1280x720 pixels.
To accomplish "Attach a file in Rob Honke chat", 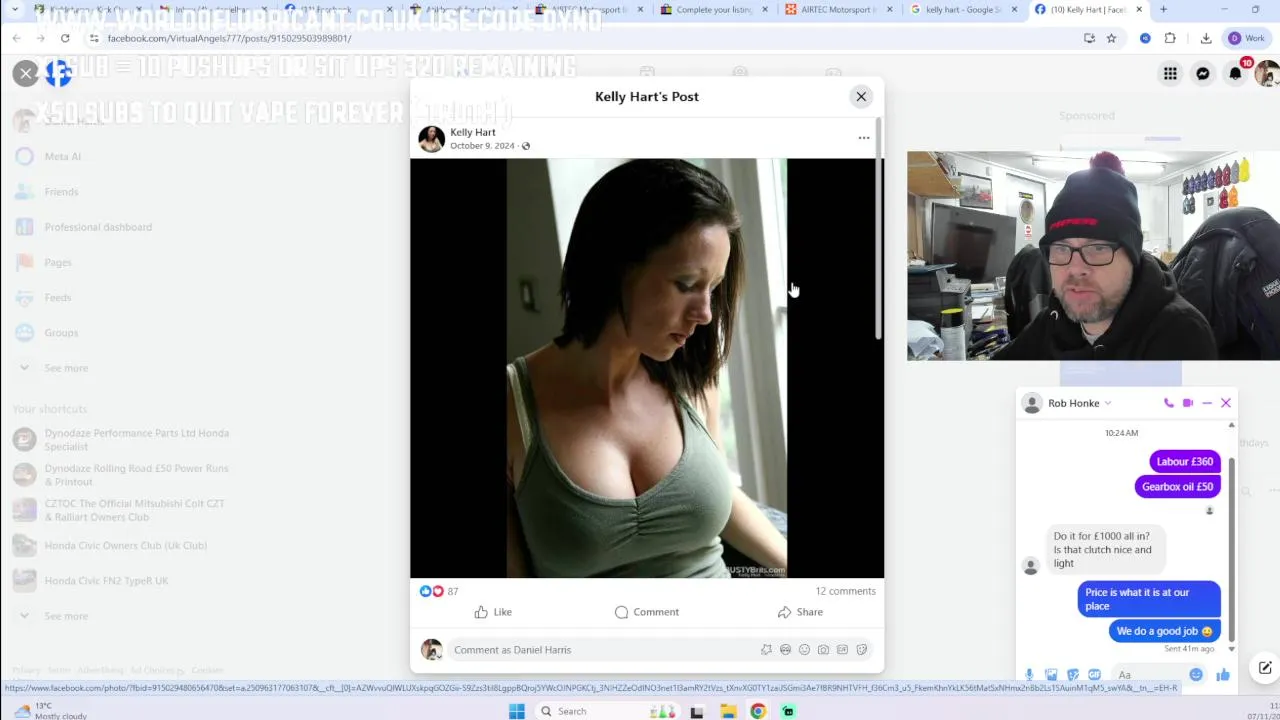I will (1051, 675).
